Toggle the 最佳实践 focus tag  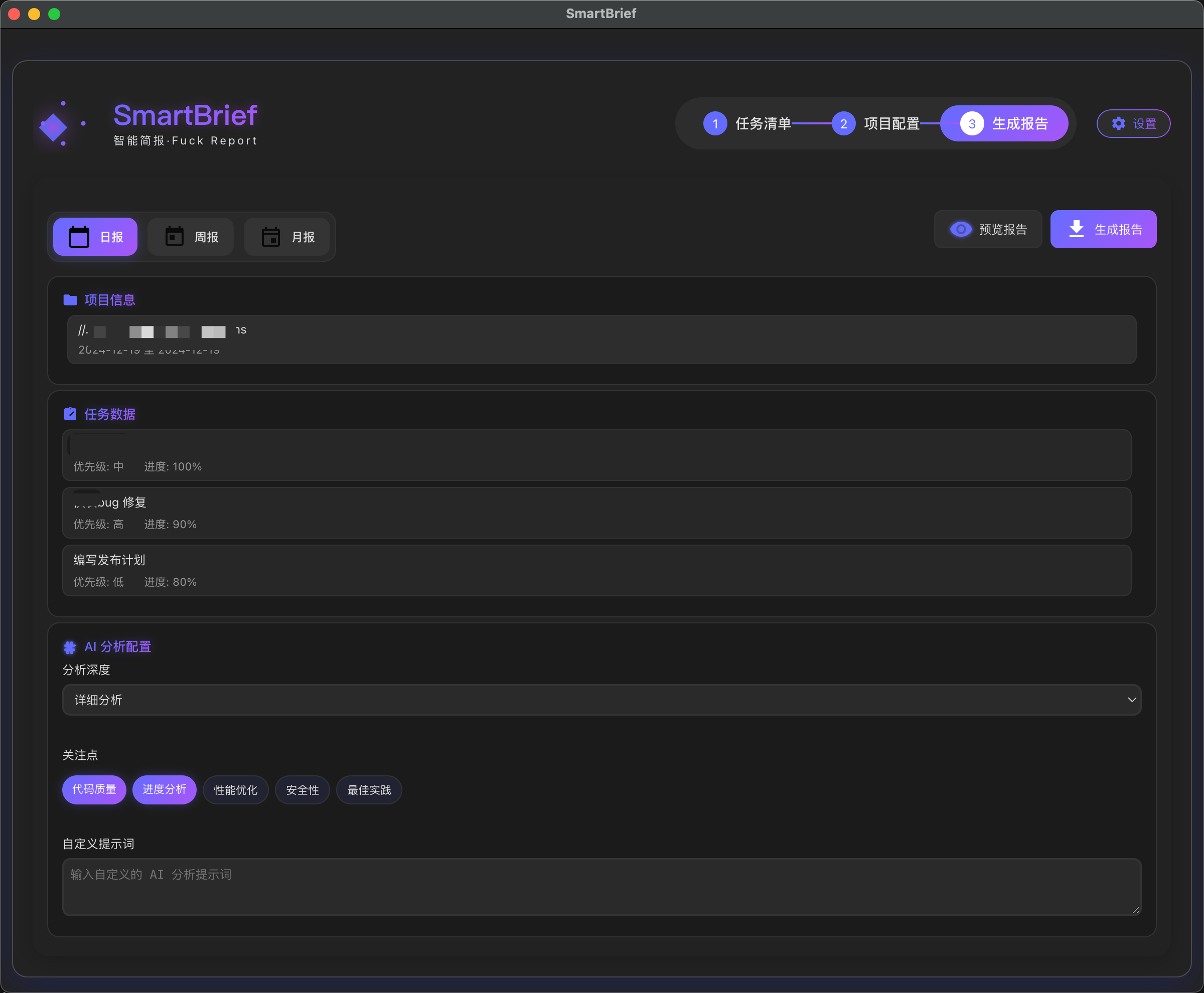coord(369,790)
